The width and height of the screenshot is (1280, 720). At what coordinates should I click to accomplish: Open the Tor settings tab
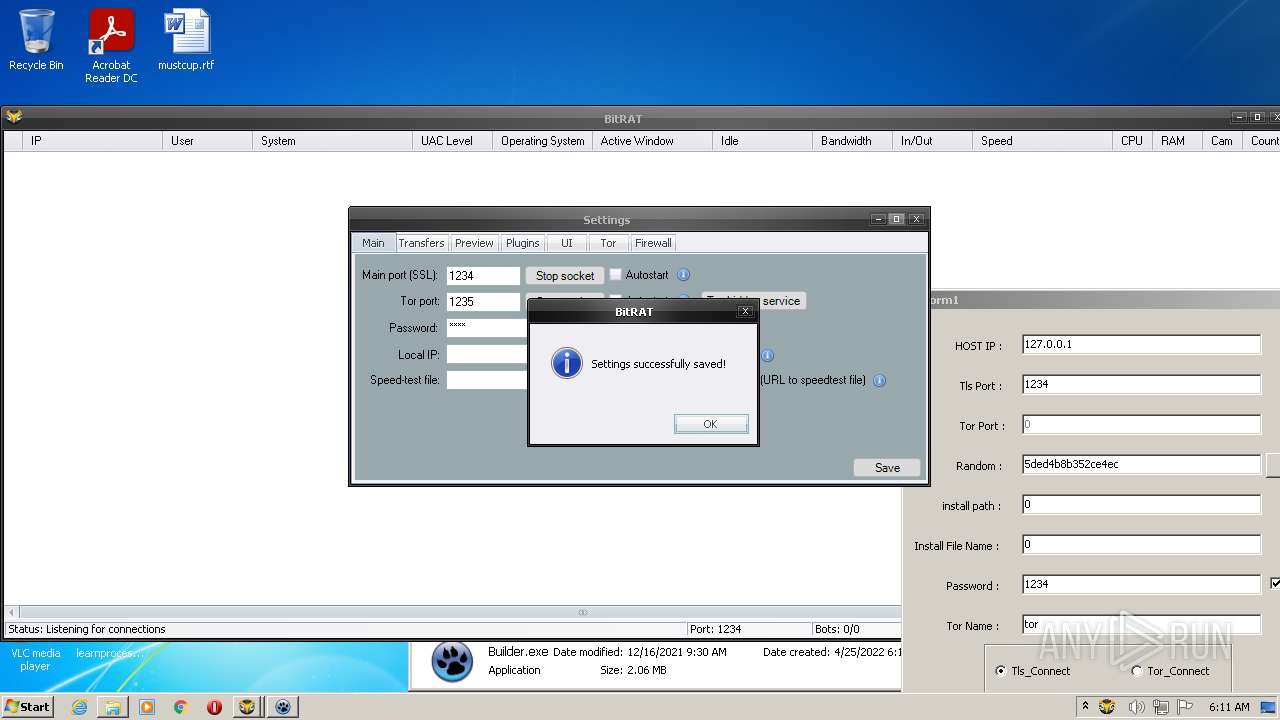(x=608, y=243)
